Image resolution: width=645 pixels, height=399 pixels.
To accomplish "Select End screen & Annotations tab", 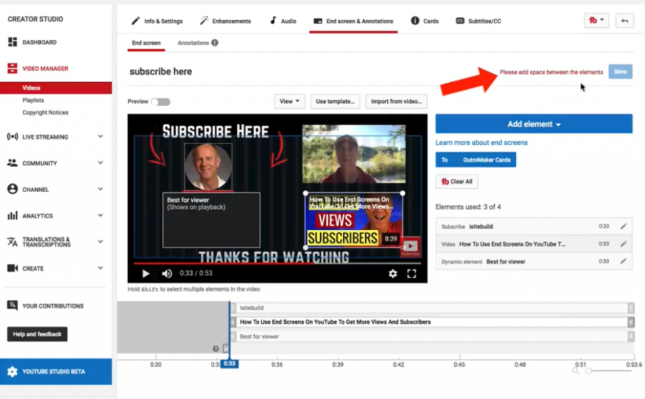I will [353, 21].
